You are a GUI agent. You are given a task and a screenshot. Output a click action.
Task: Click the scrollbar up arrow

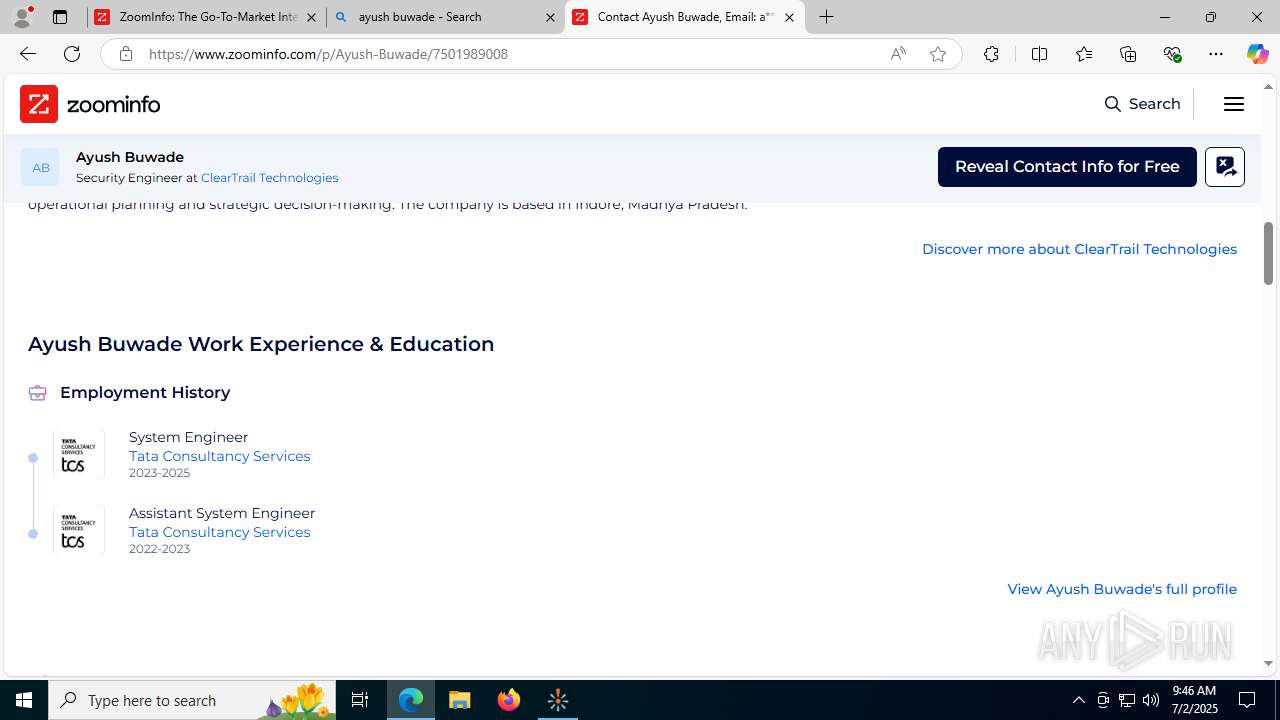(1269, 87)
